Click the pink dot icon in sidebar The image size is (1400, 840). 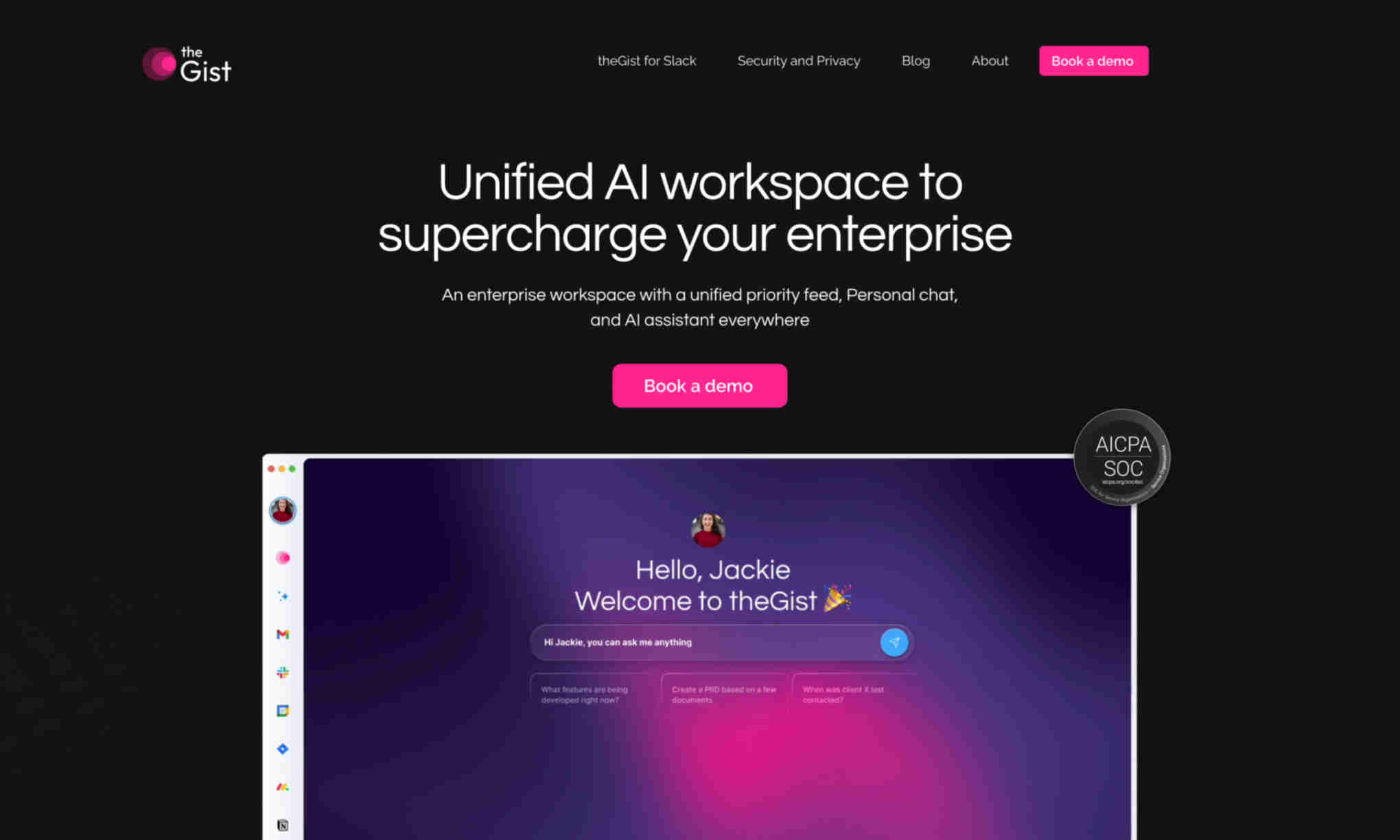tap(283, 558)
